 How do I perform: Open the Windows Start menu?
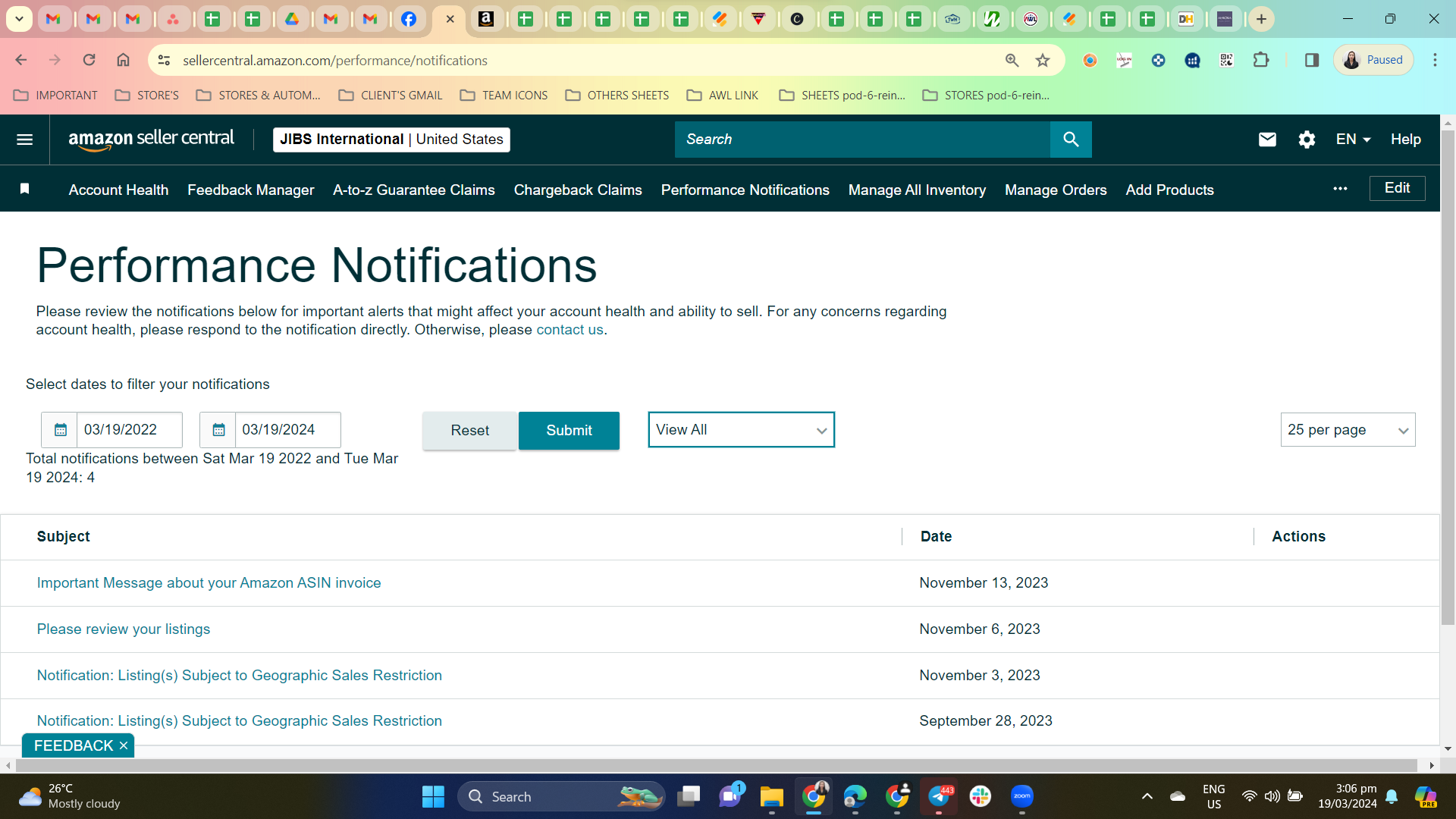click(433, 796)
